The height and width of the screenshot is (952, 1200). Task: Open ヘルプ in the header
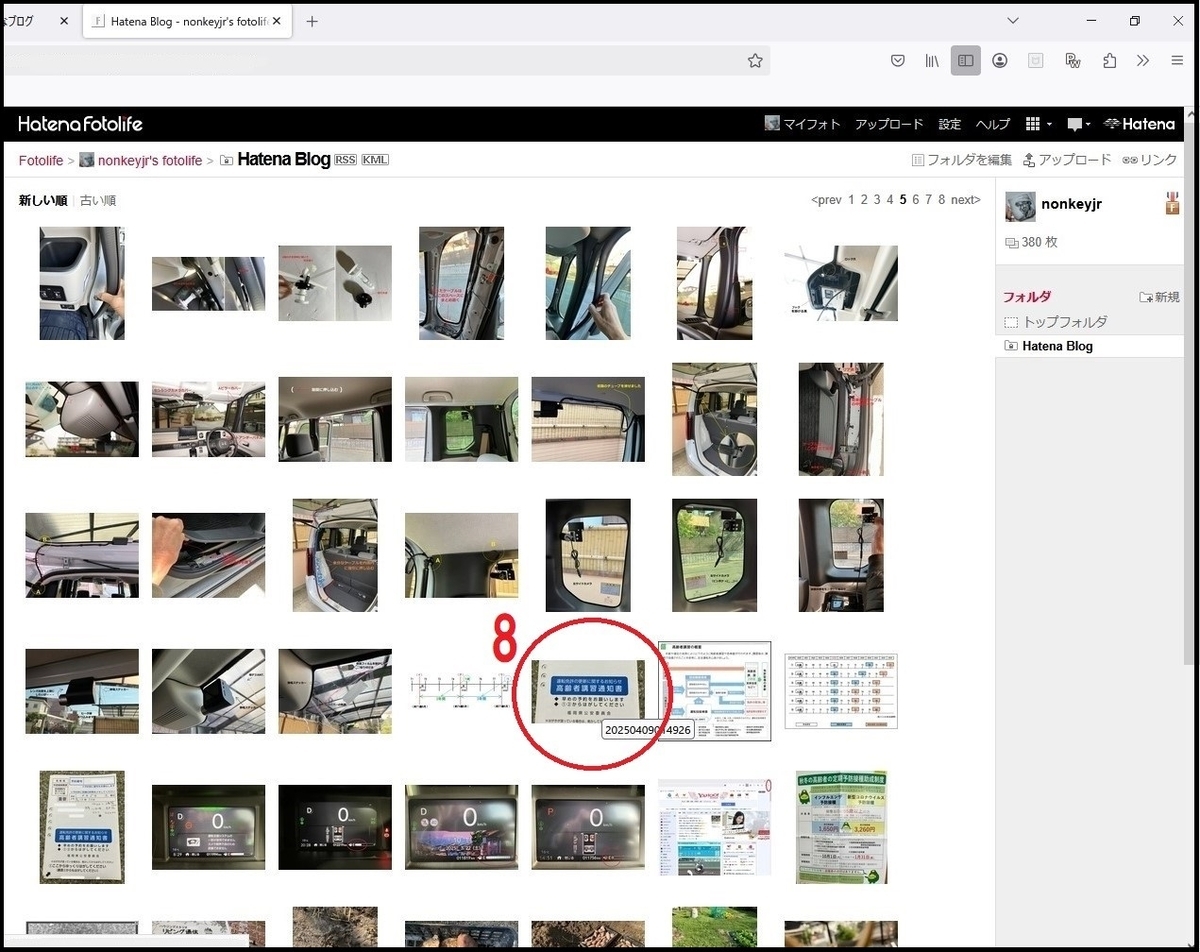993,124
